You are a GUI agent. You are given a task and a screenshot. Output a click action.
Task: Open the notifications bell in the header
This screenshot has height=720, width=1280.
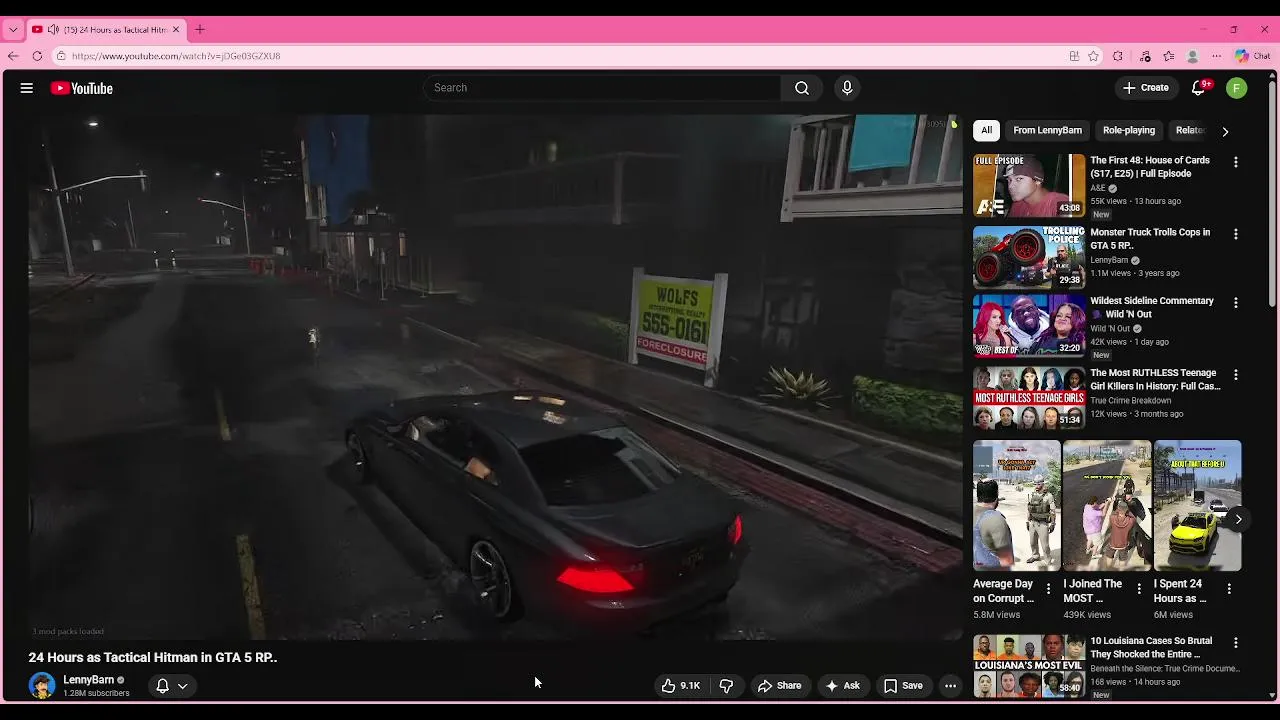(x=1199, y=88)
